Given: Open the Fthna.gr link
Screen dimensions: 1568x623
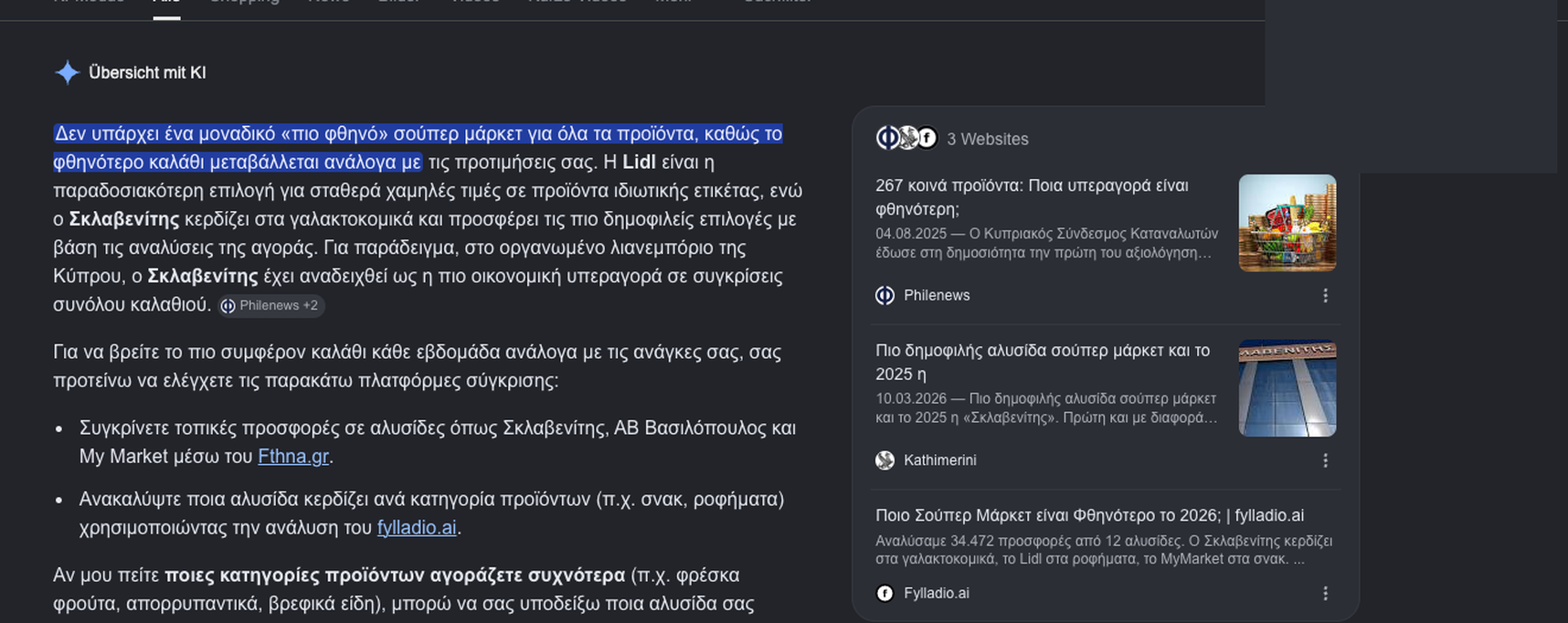Looking at the screenshot, I should pos(293,456).
